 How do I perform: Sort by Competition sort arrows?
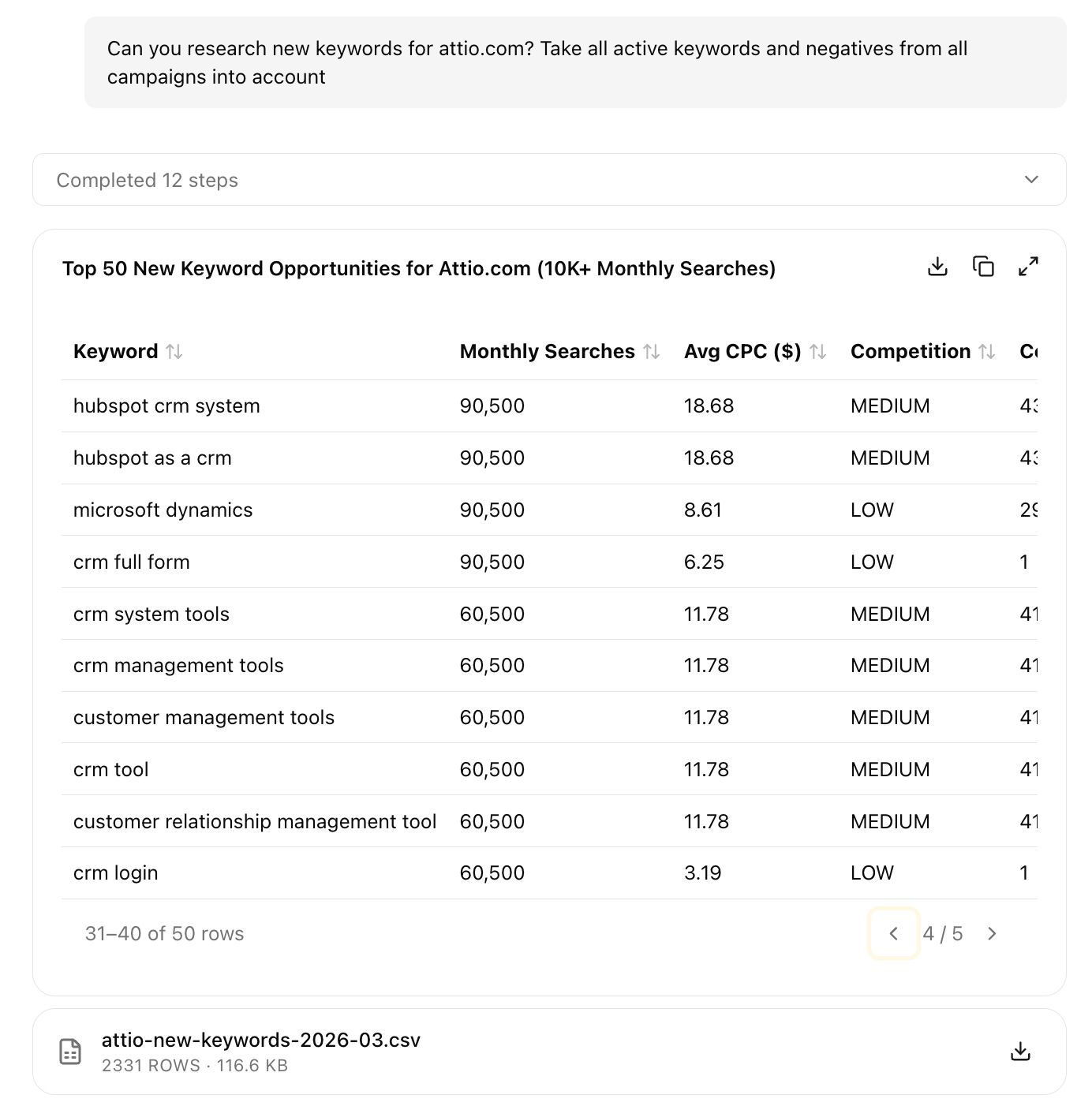pyautogui.click(x=987, y=352)
